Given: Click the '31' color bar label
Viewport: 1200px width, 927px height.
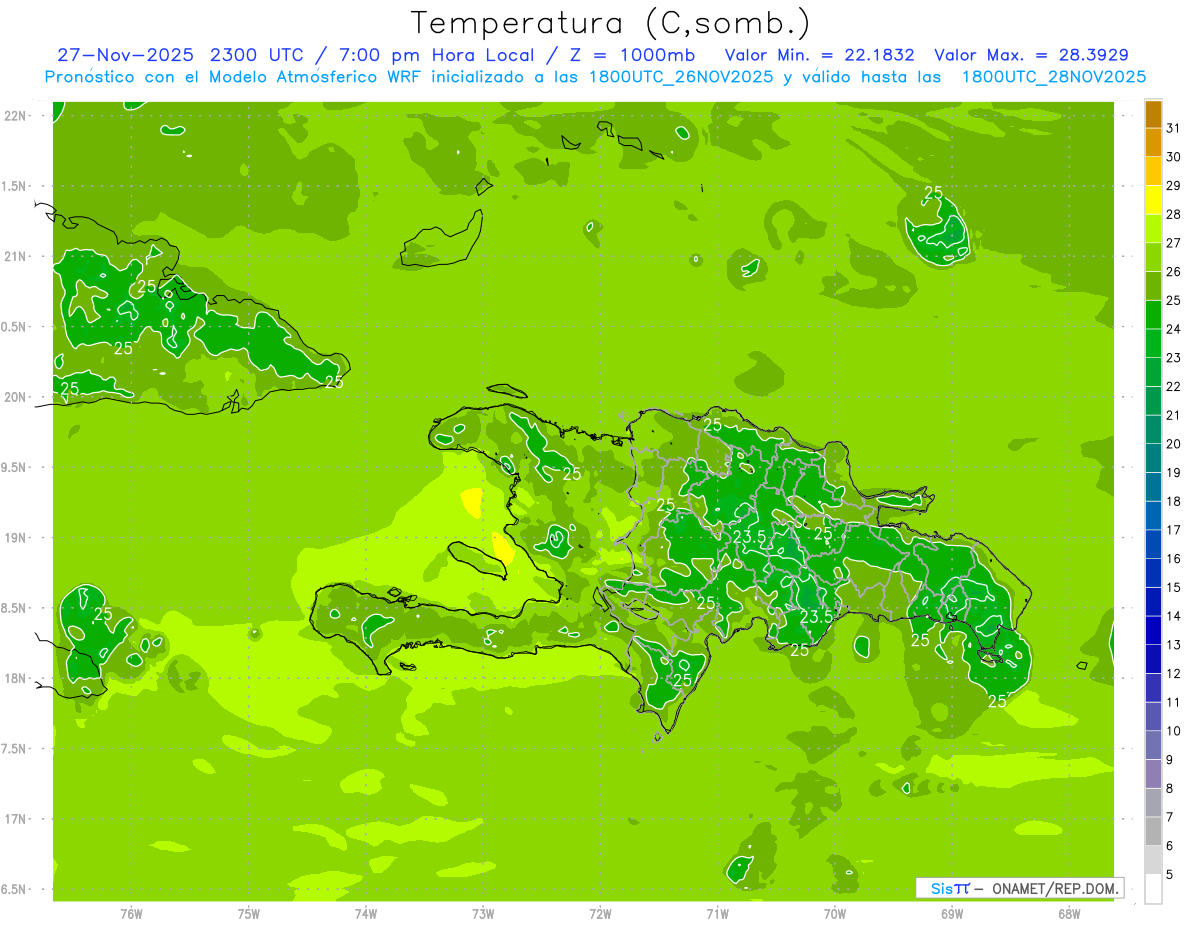Looking at the screenshot, I should click(1173, 127).
